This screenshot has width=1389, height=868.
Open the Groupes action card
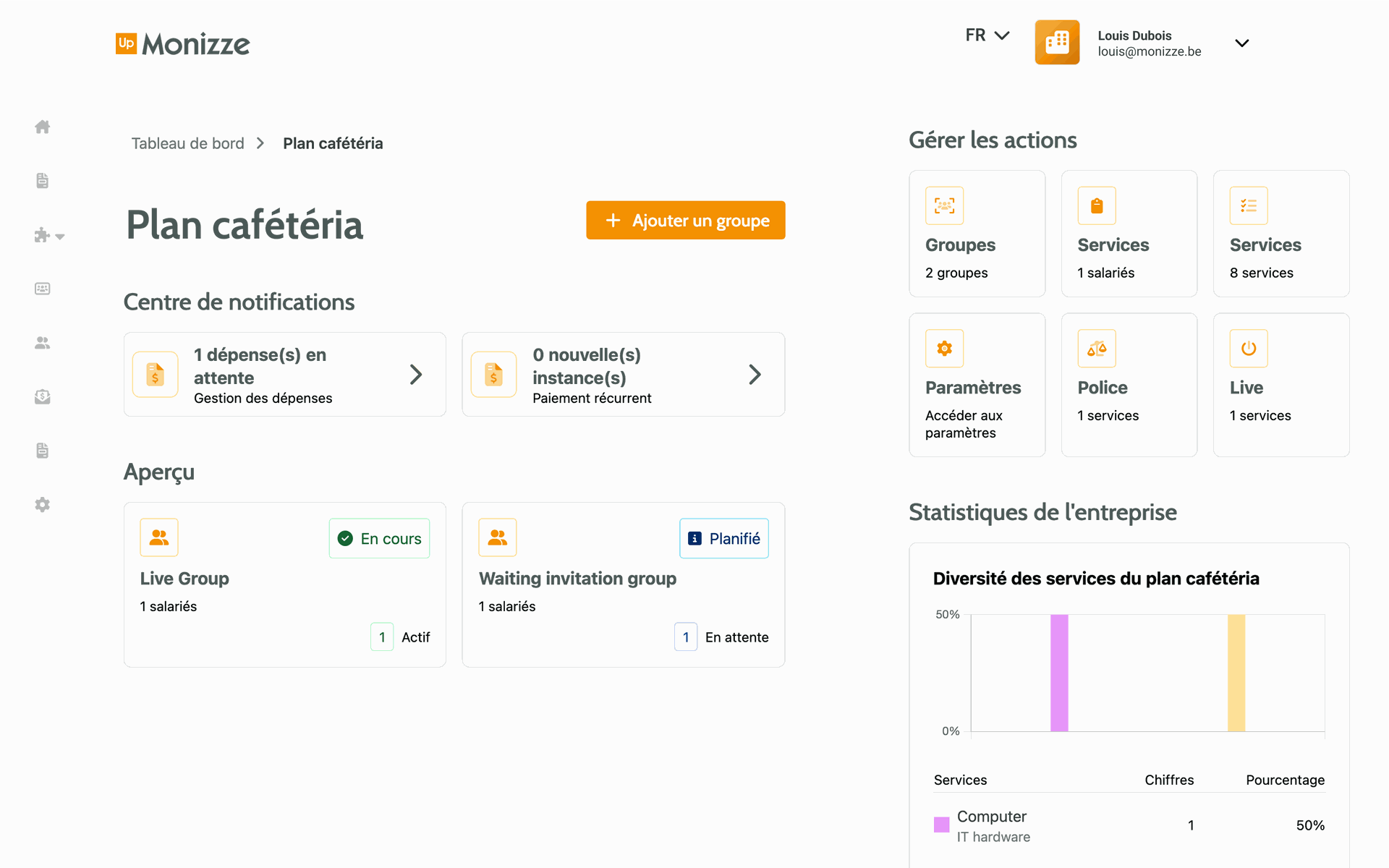(977, 233)
